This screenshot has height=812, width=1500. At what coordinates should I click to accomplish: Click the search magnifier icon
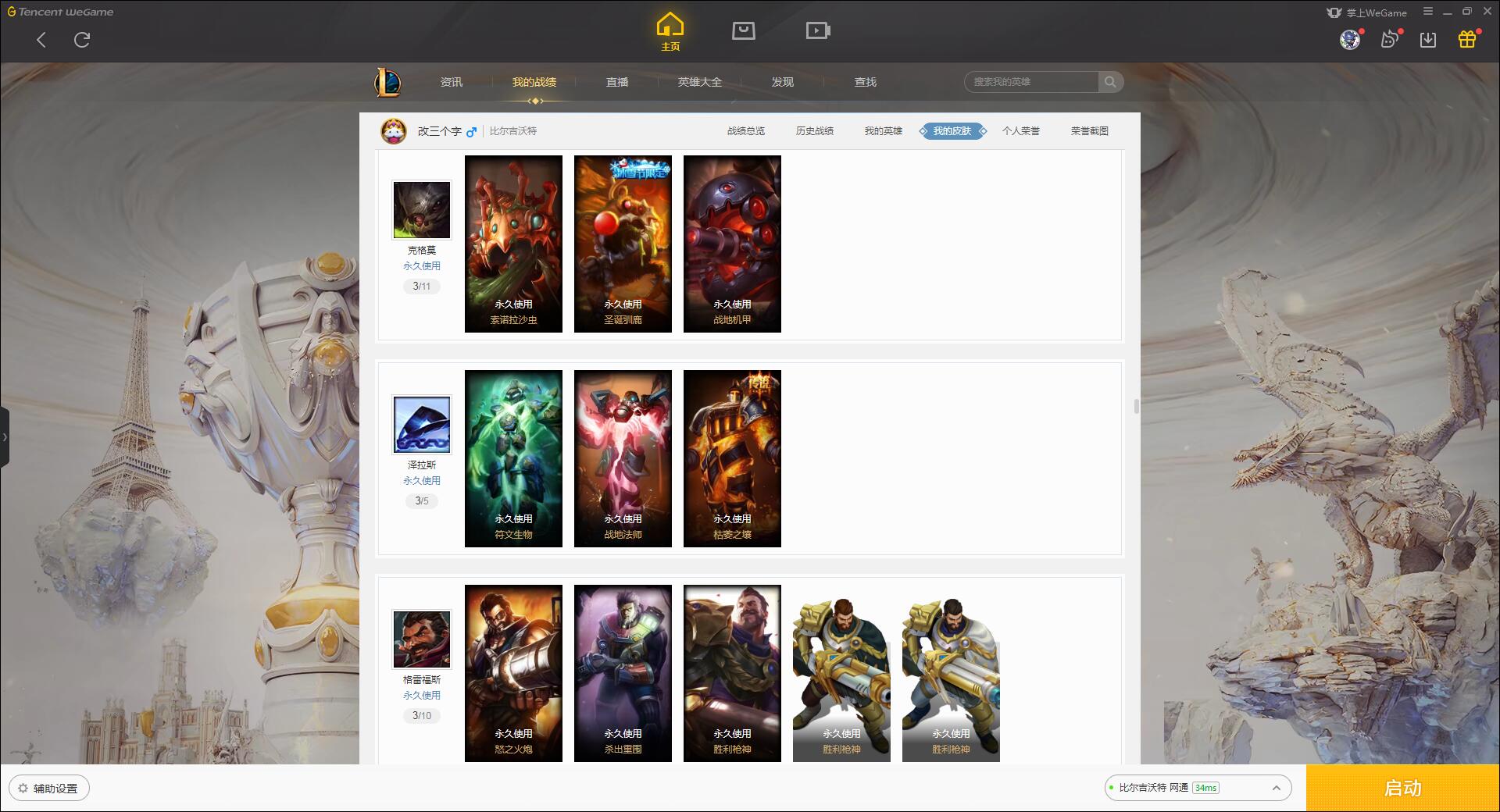click(x=1110, y=82)
